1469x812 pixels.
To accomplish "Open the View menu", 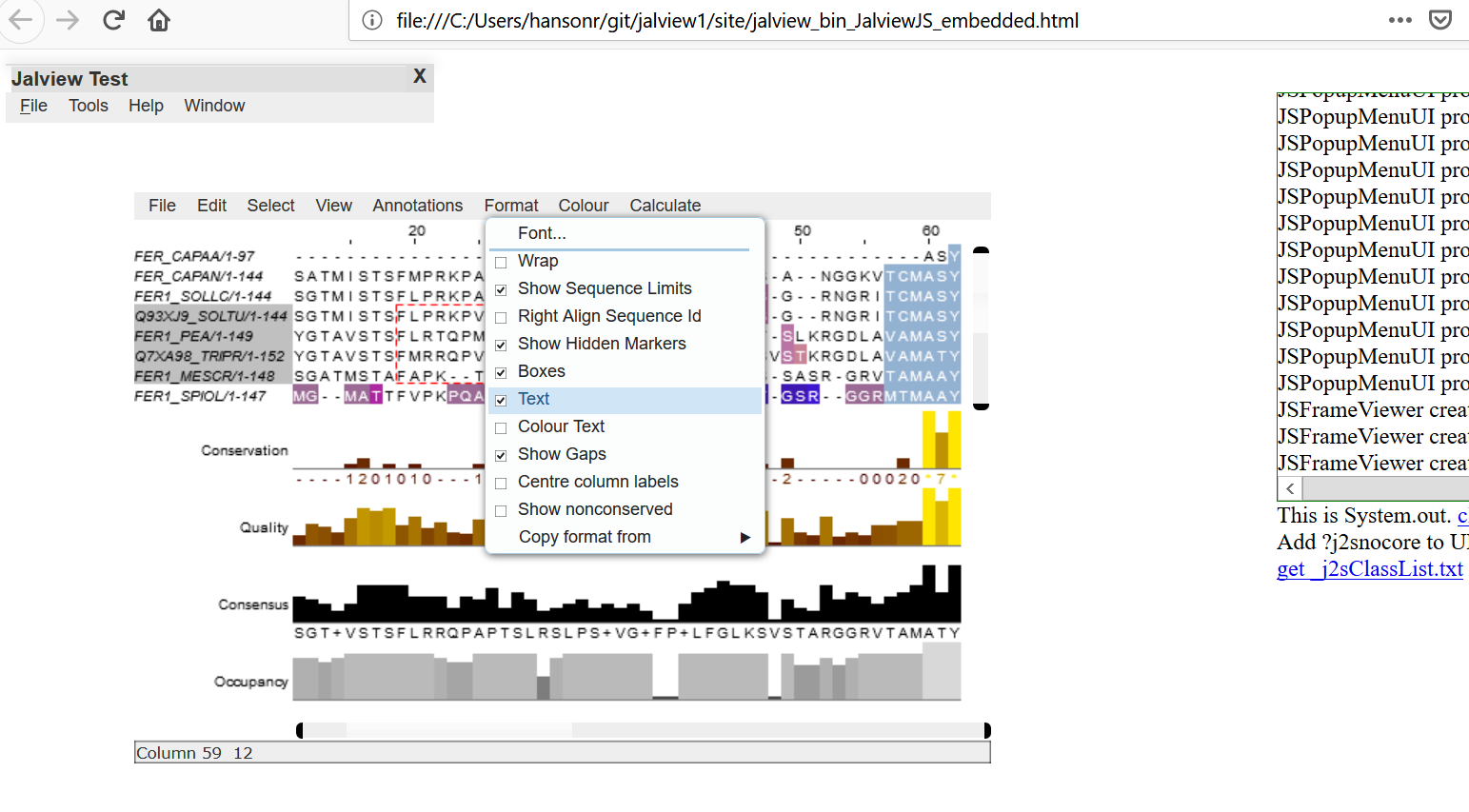I will coord(334,206).
